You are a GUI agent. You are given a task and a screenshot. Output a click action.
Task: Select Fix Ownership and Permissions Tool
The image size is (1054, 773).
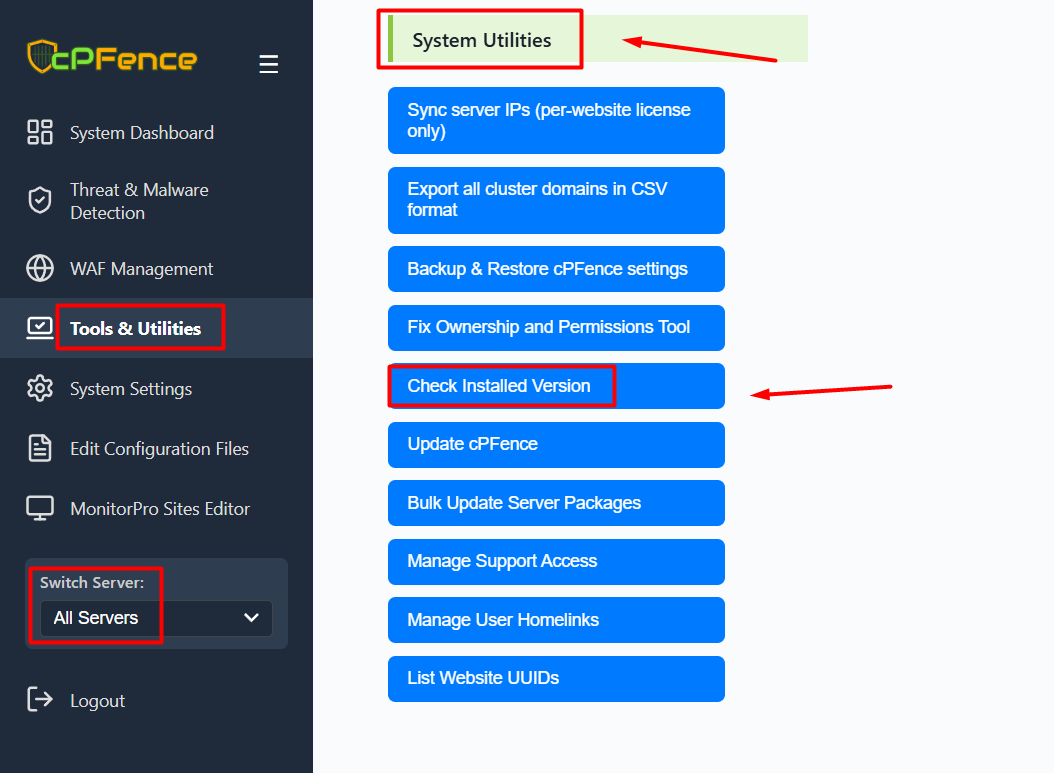[x=555, y=328]
